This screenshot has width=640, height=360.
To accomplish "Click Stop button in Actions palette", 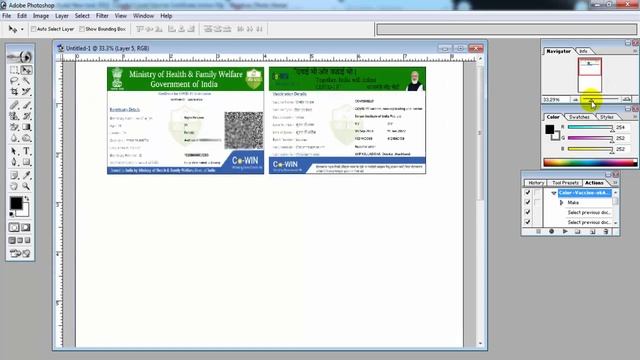I will click(538, 231).
